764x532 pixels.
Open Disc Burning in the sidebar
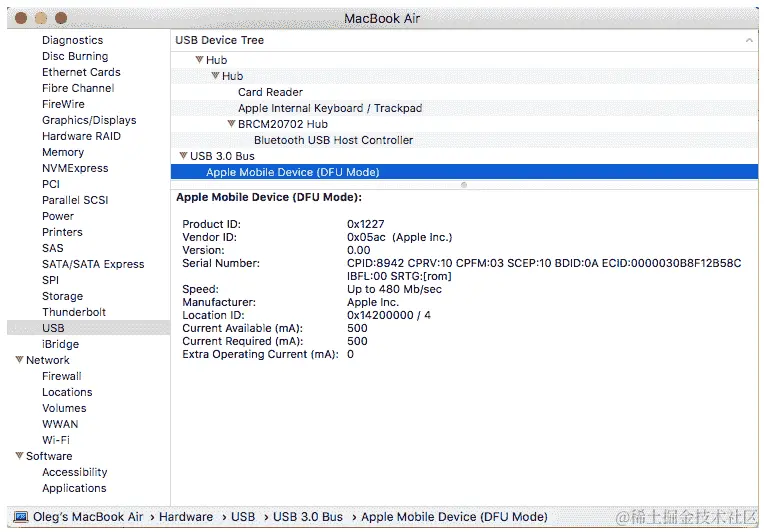[75, 57]
